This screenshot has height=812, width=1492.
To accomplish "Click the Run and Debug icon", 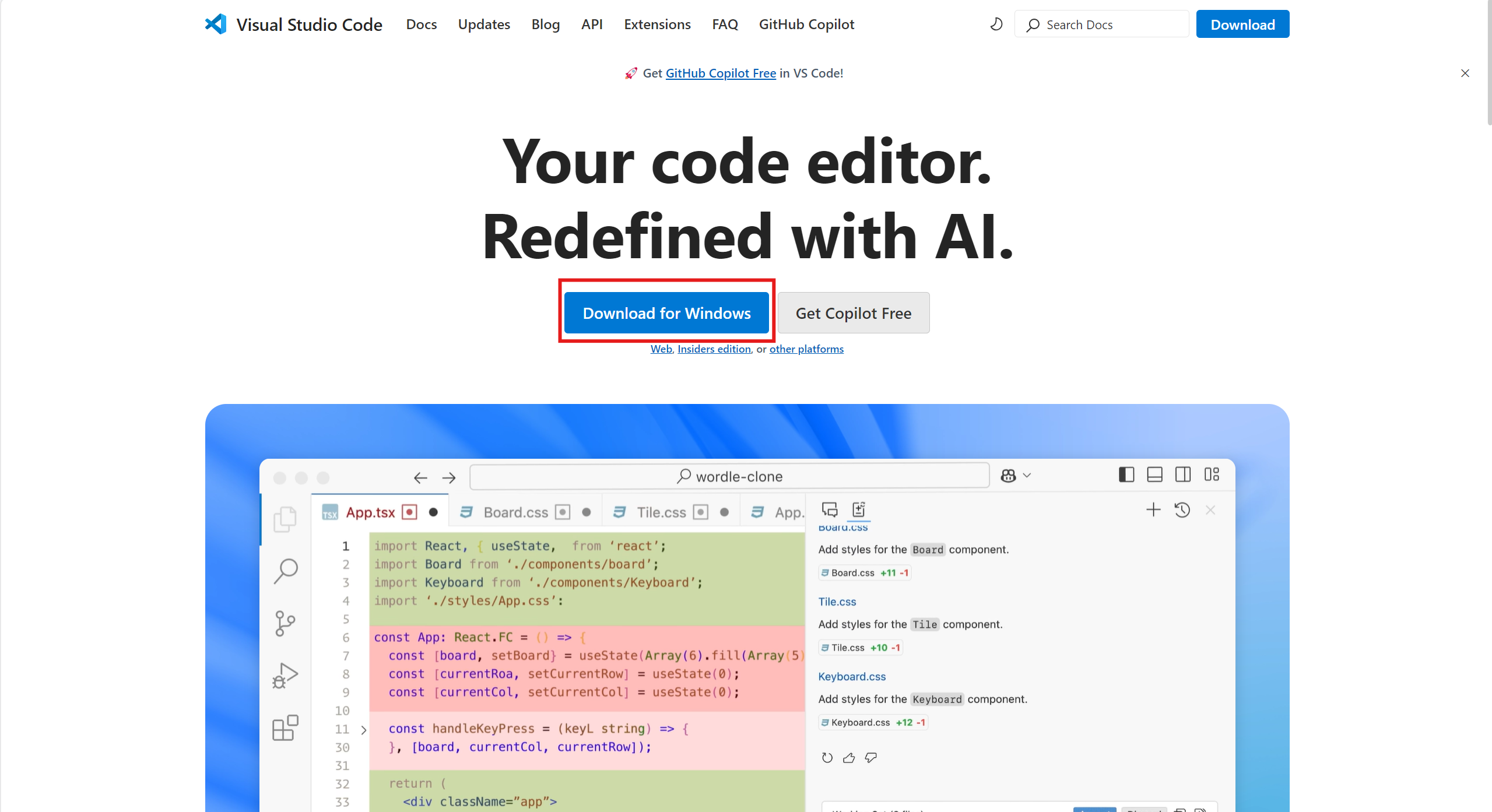I will [x=285, y=676].
